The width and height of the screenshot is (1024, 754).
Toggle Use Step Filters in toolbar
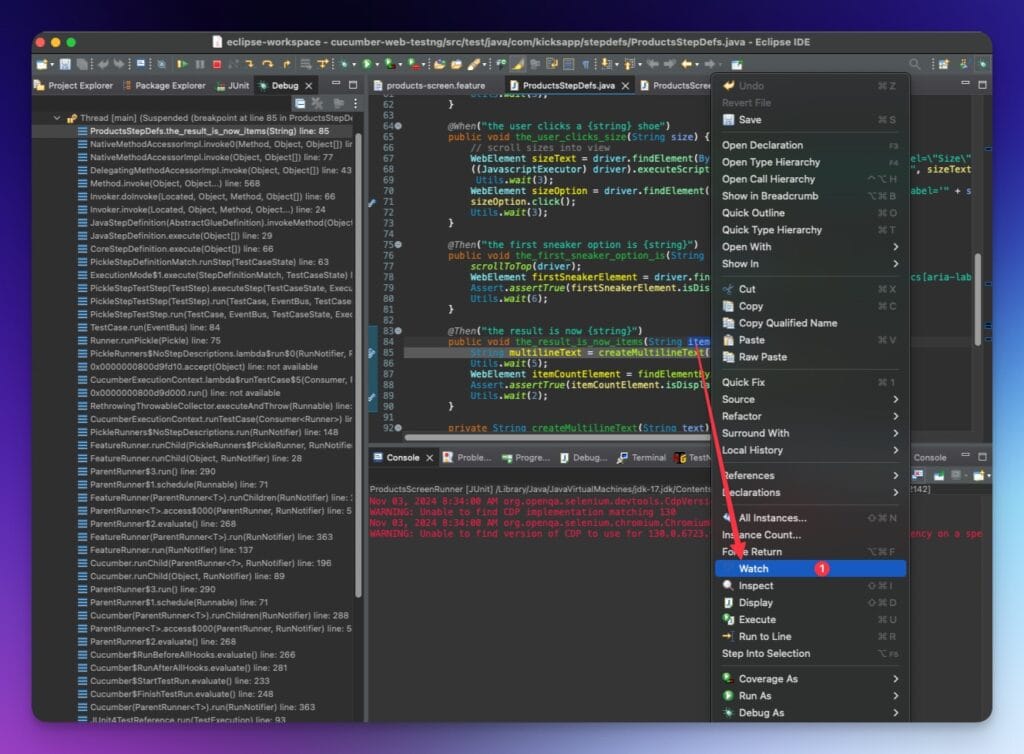322,64
